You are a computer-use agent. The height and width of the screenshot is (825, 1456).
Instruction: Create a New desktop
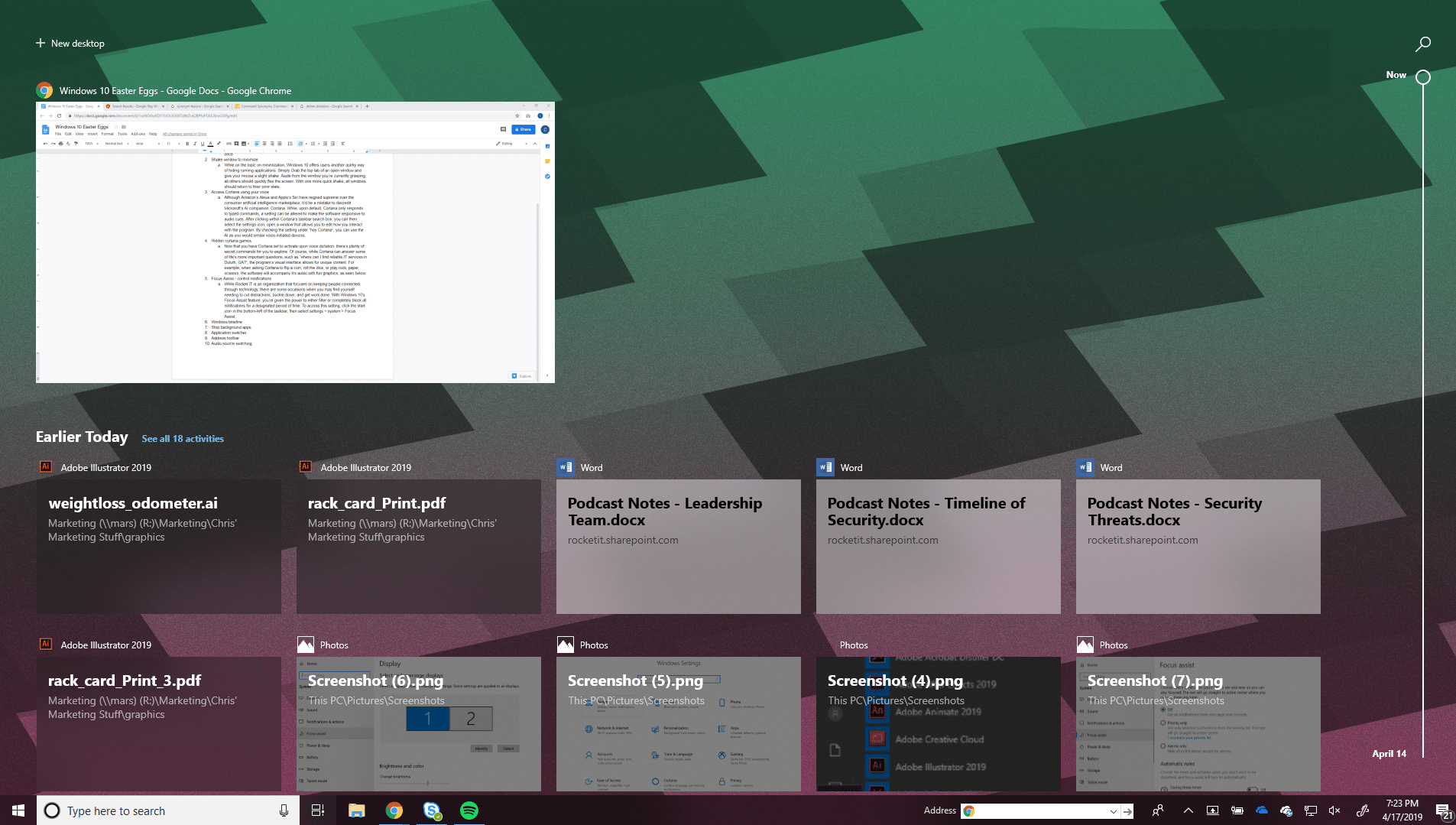click(x=70, y=43)
